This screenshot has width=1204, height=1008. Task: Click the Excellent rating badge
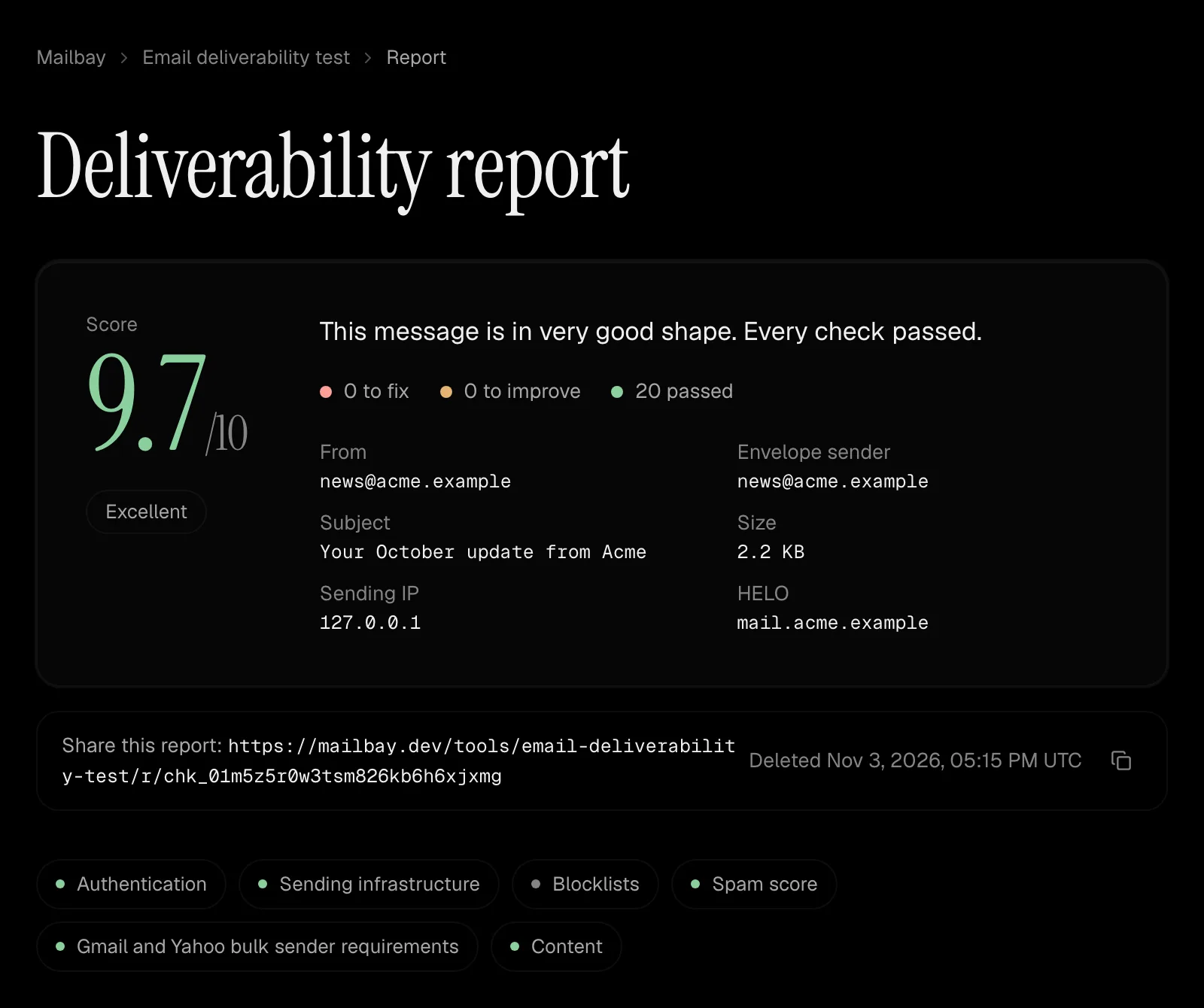pyautogui.click(x=146, y=512)
